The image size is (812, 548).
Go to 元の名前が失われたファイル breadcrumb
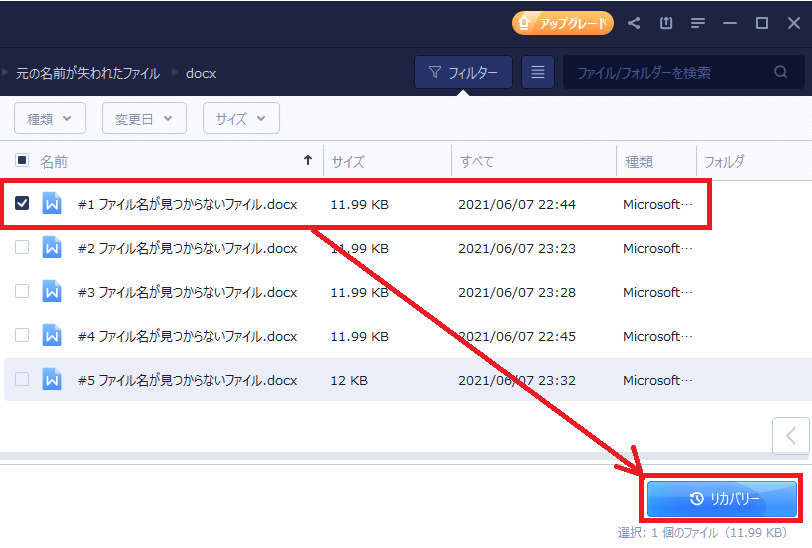point(88,74)
